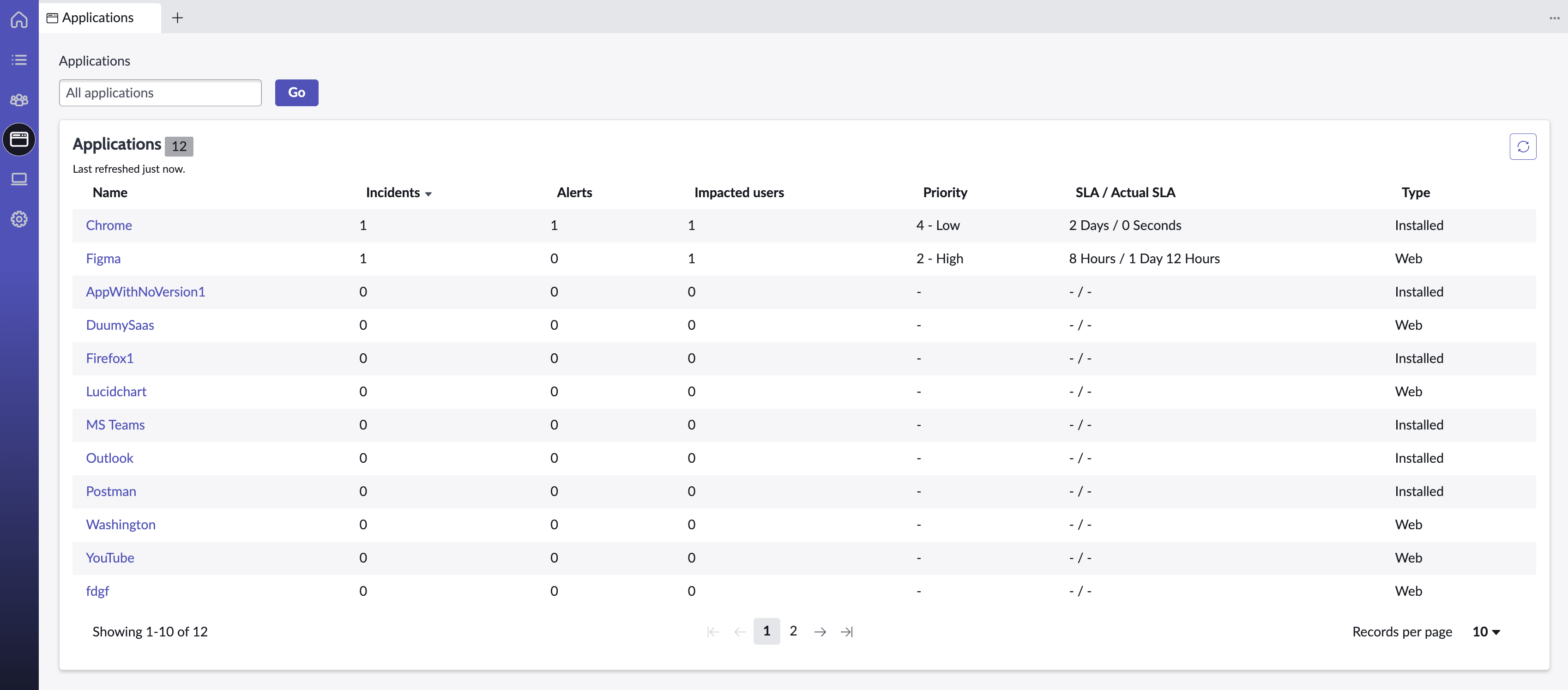Sort by the Incidents column header
This screenshot has width=1568, height=690.
[x=399, y=193]
